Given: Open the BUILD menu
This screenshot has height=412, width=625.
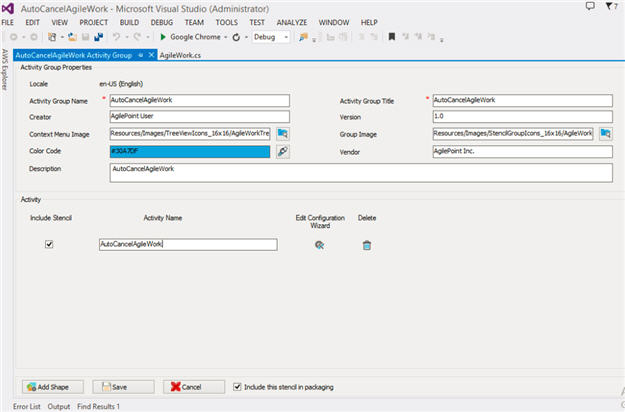Looking at the screenshot, I should click(x=129, y=23).
